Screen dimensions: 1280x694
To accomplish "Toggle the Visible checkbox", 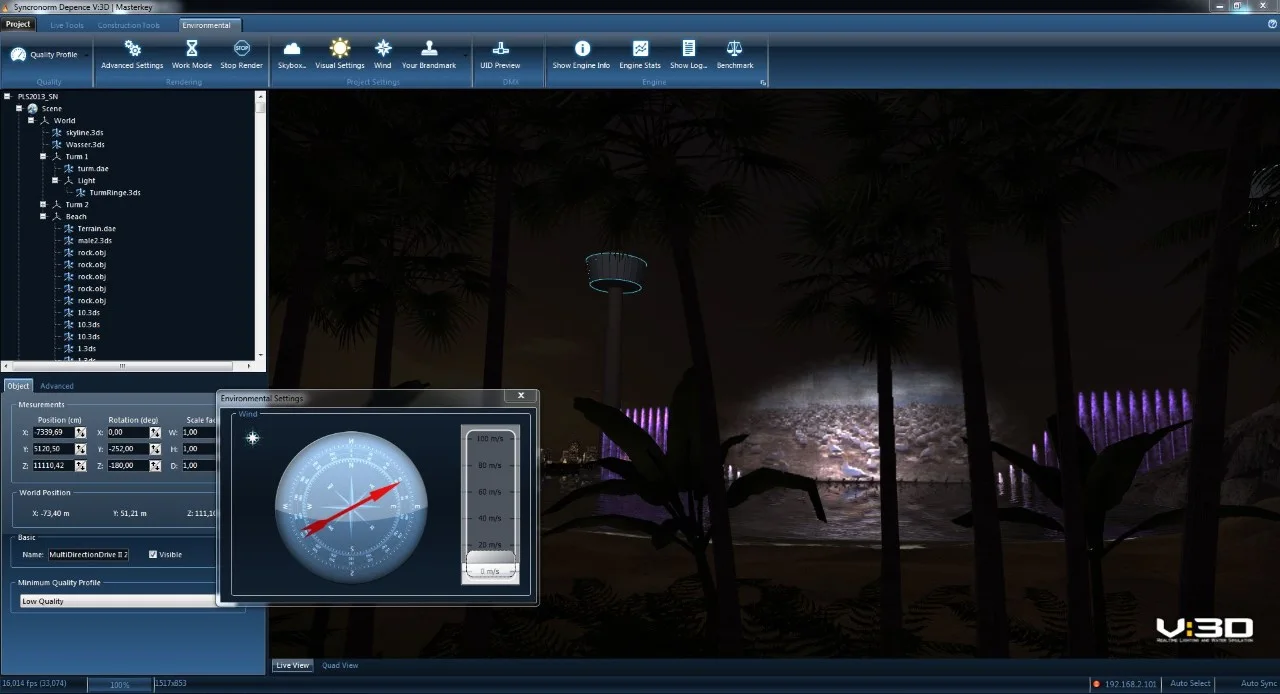I will click(153, 554).
